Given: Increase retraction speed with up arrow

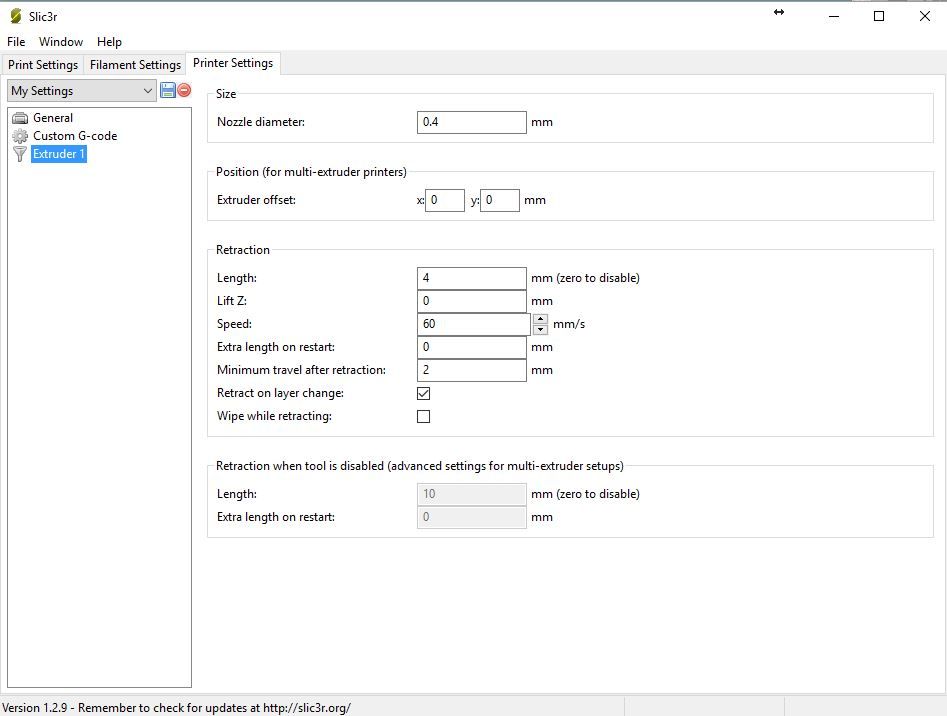Looking at the screenshot, I should coord(541,319).
